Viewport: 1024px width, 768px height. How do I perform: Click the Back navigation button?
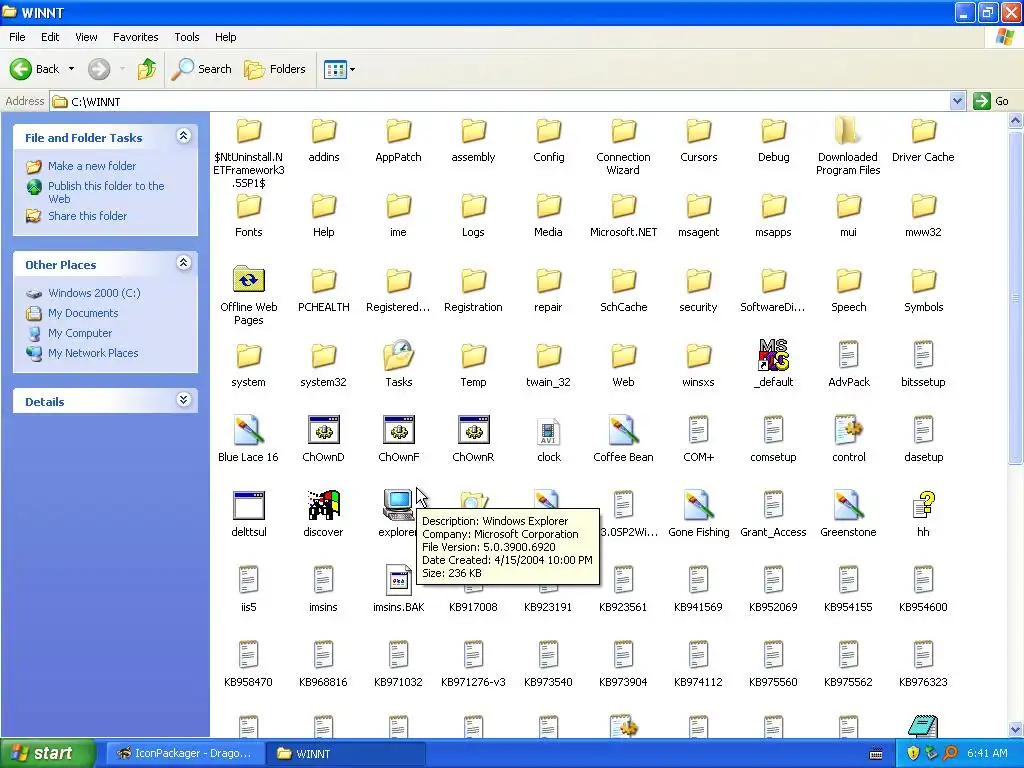[35, 69]
